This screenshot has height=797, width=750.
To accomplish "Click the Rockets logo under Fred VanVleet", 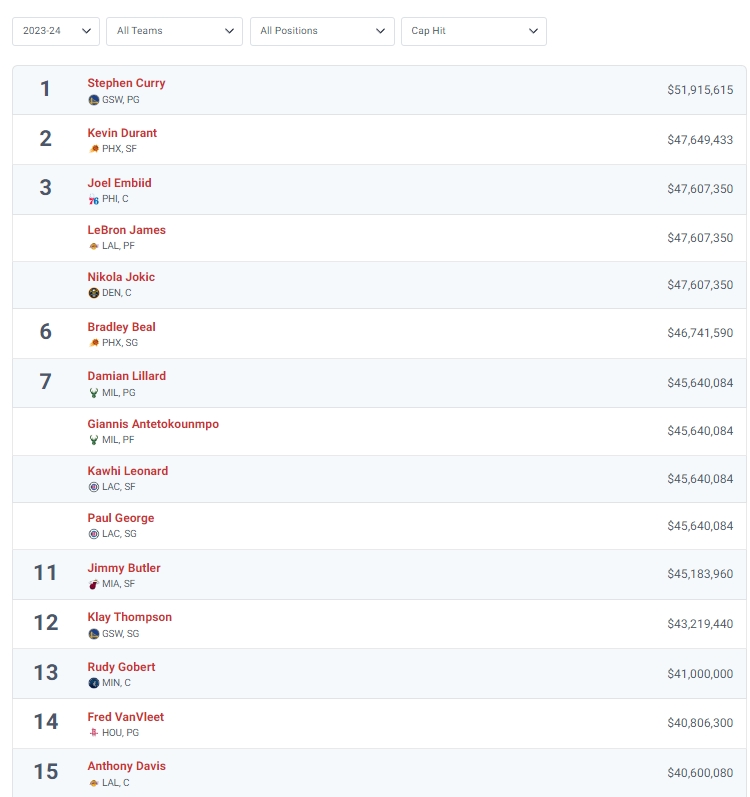I will [93, 732].
